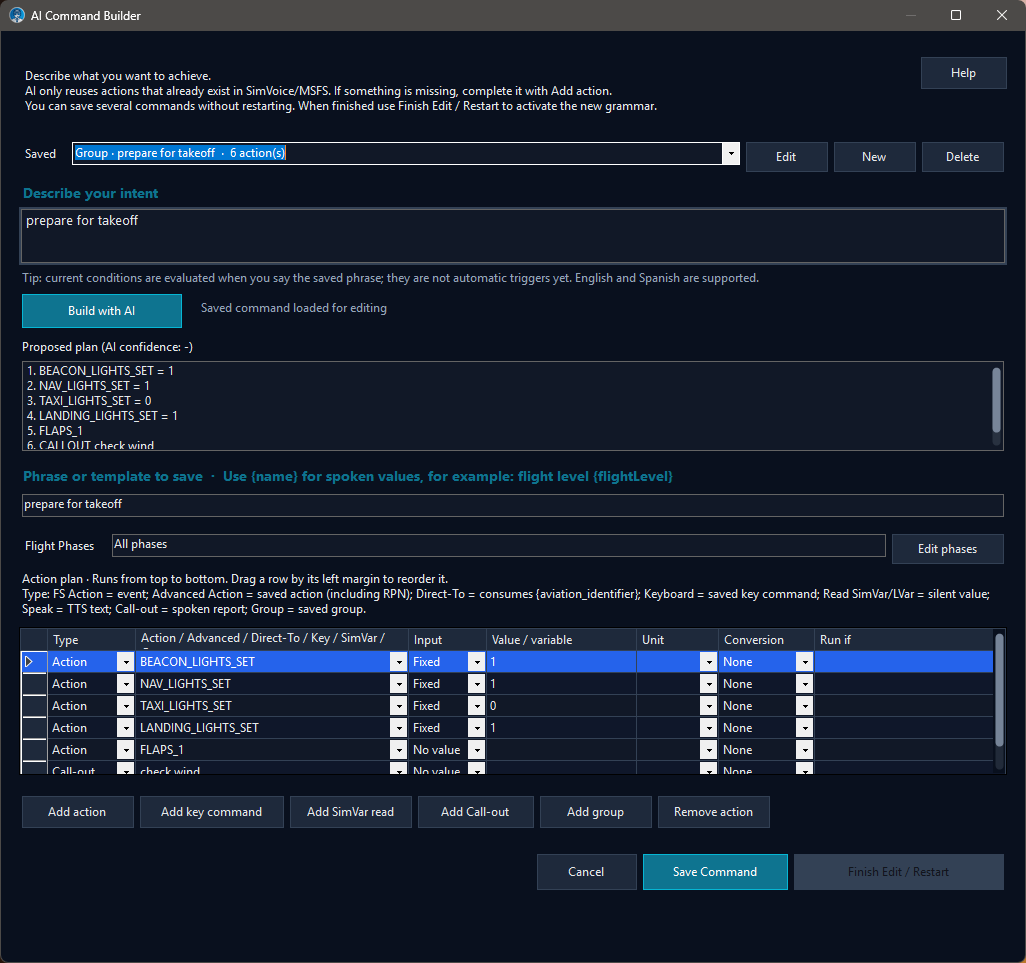This screenshot has width=1026, height=963.
Task: Select row margin of BEACON_LIGHTS_SET row
Action: [x=34, y=662]
